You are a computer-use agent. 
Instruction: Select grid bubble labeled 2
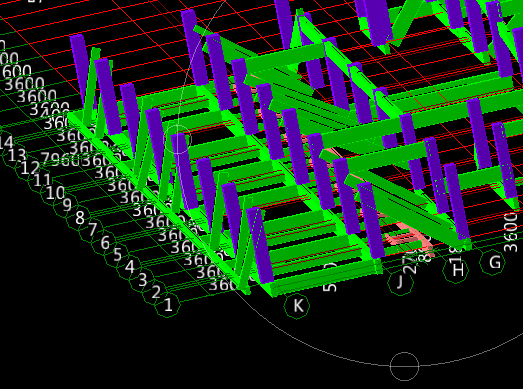point(155,292)
